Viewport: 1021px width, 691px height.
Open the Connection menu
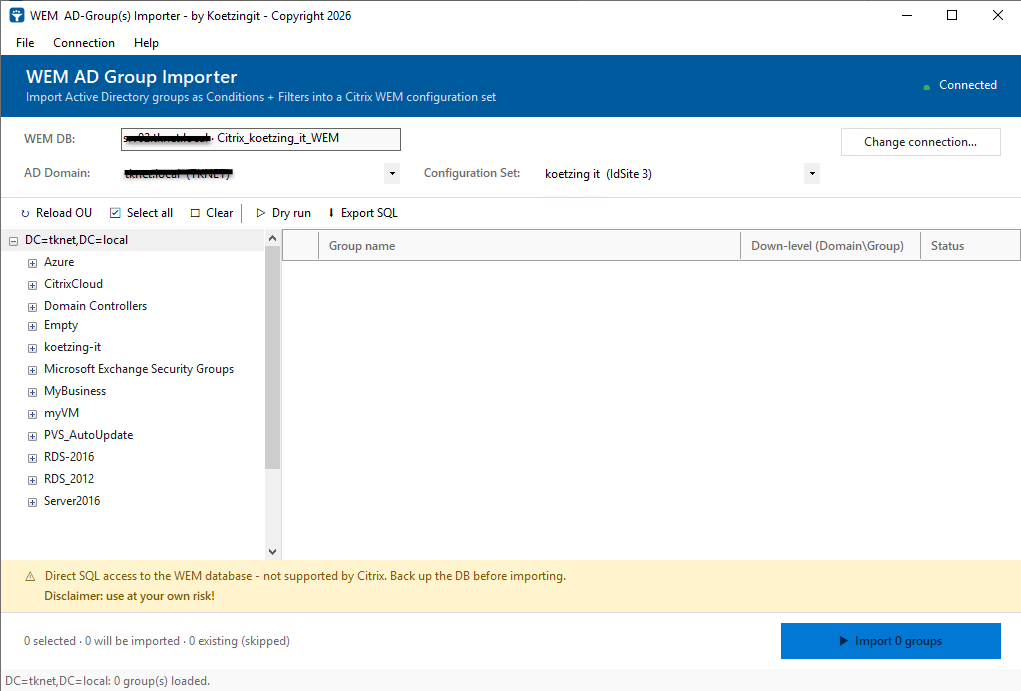[84, 43]
